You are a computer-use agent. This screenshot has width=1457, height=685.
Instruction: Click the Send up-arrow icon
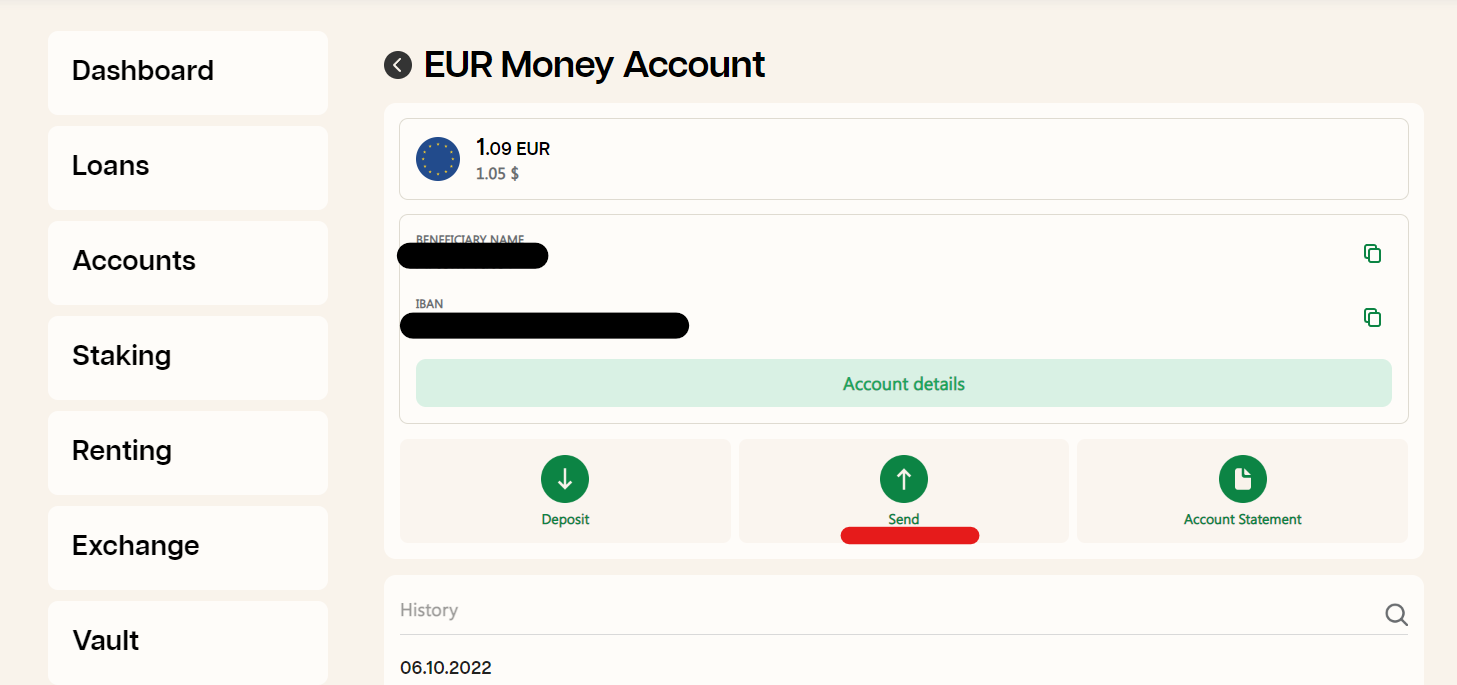904,479
